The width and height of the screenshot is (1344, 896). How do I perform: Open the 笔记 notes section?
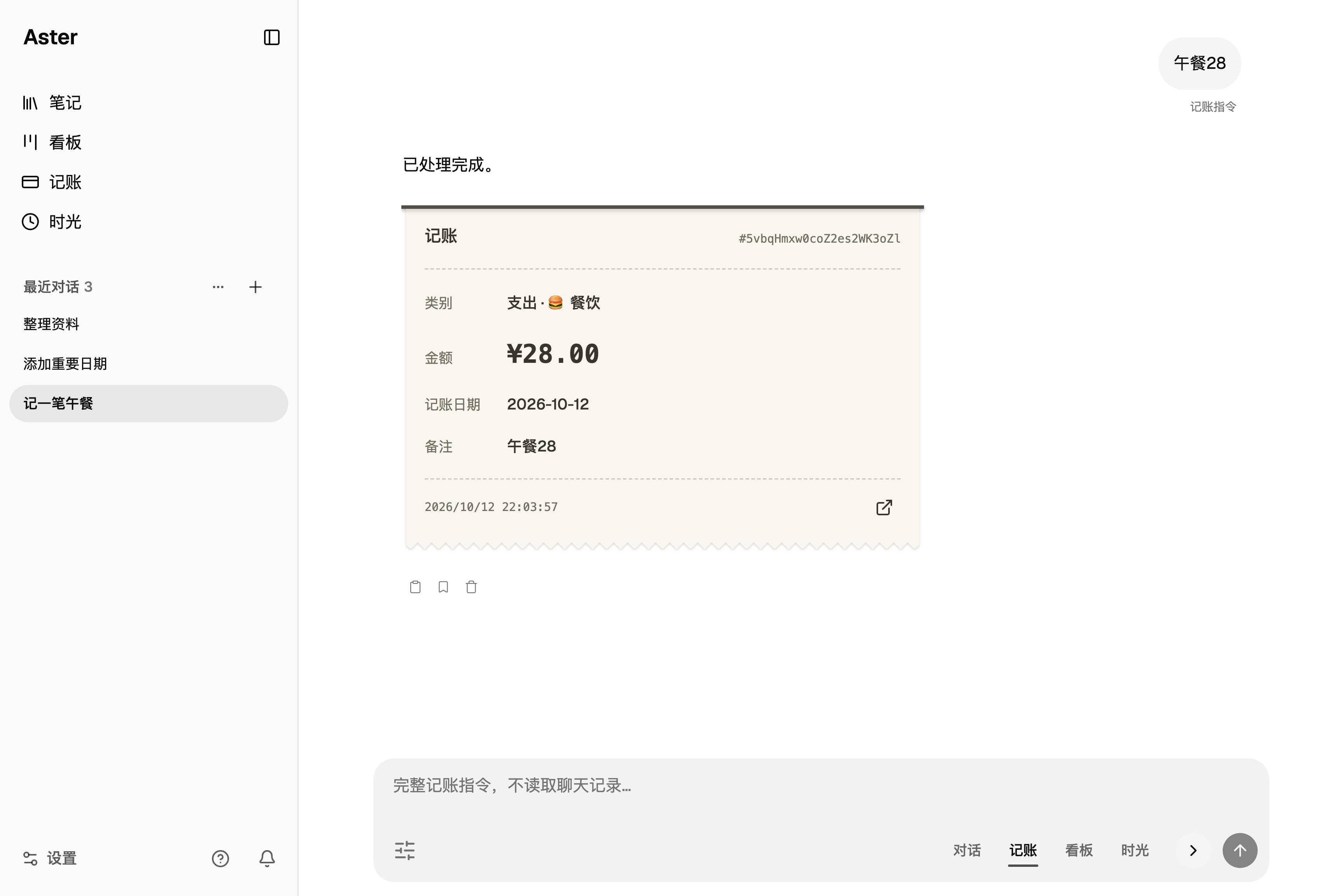point(52,103)
